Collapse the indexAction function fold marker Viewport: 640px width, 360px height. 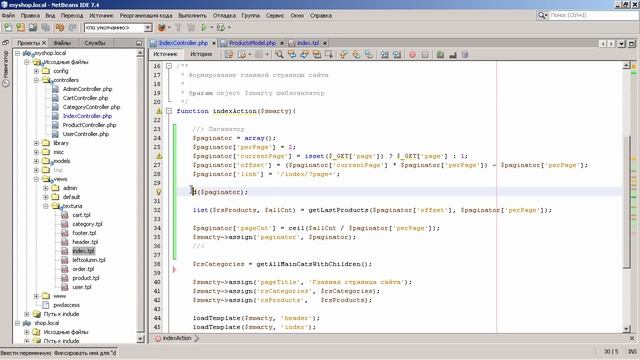coord(169,111)
